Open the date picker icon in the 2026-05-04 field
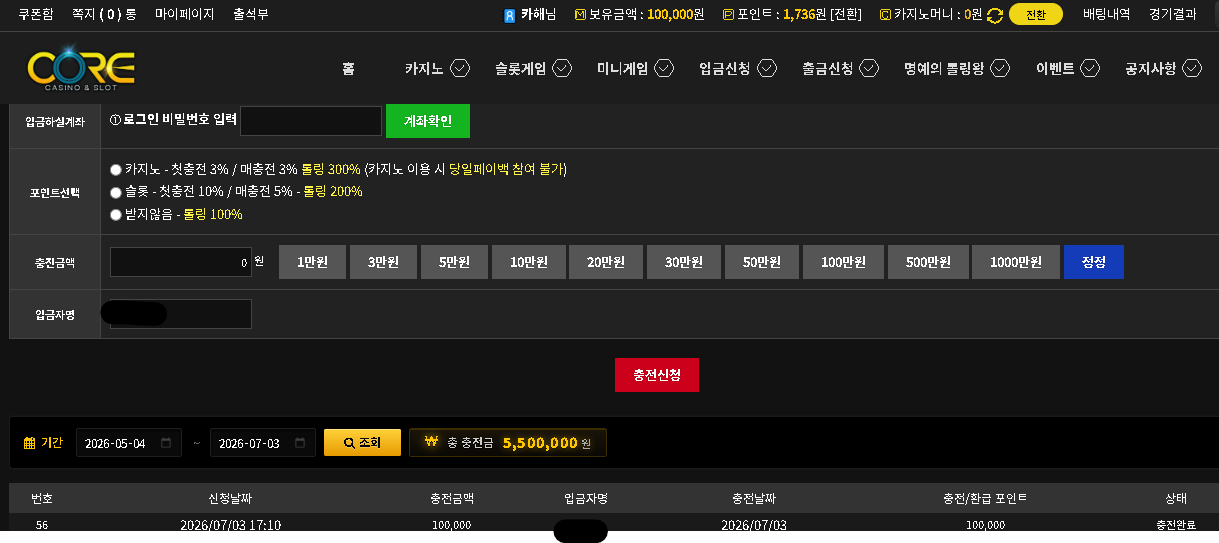The width and height of the screenshot is (1219, 543). click(166, 443)
